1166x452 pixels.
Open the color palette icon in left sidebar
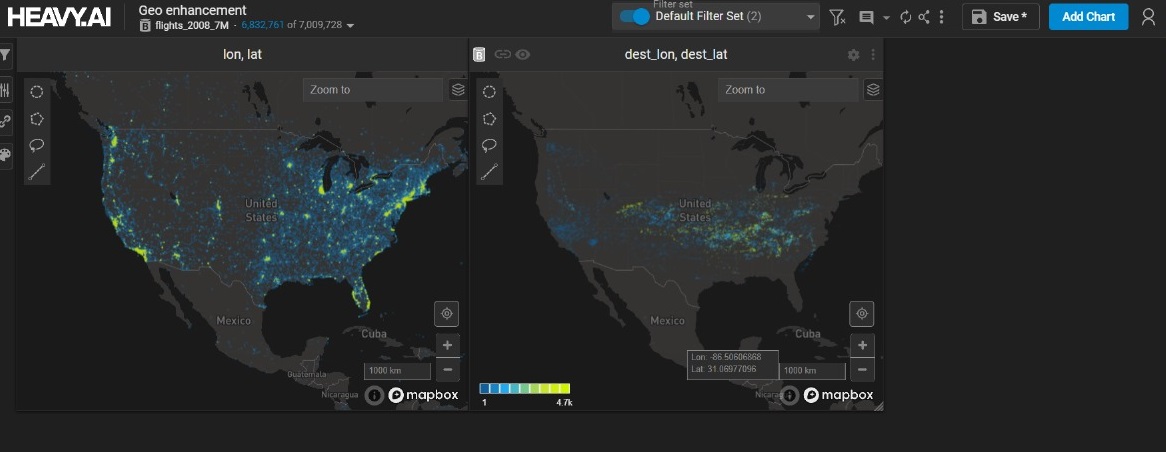pyautogui.click(x=5, y=155)
